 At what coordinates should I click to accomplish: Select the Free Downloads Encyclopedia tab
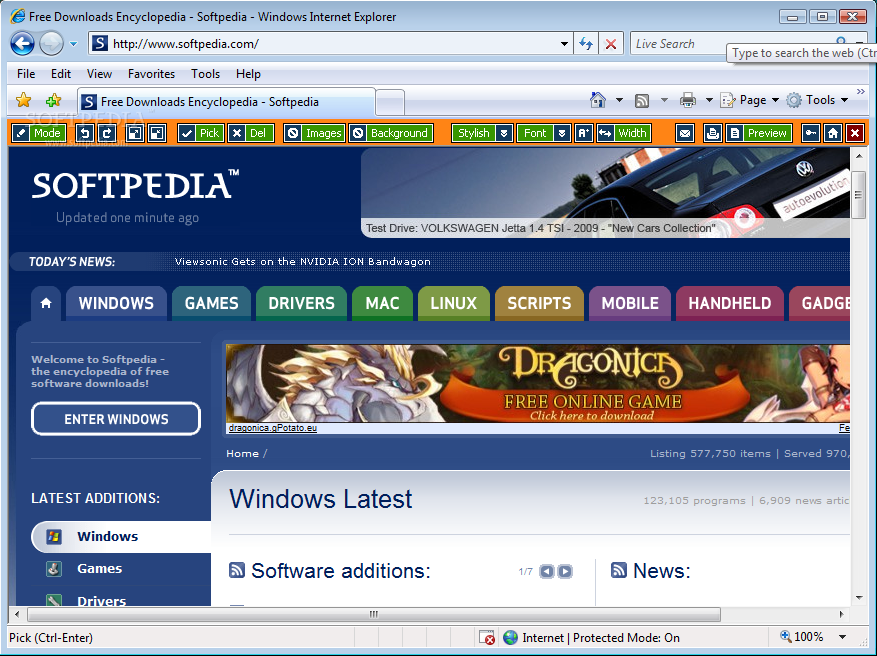[226, 102]
